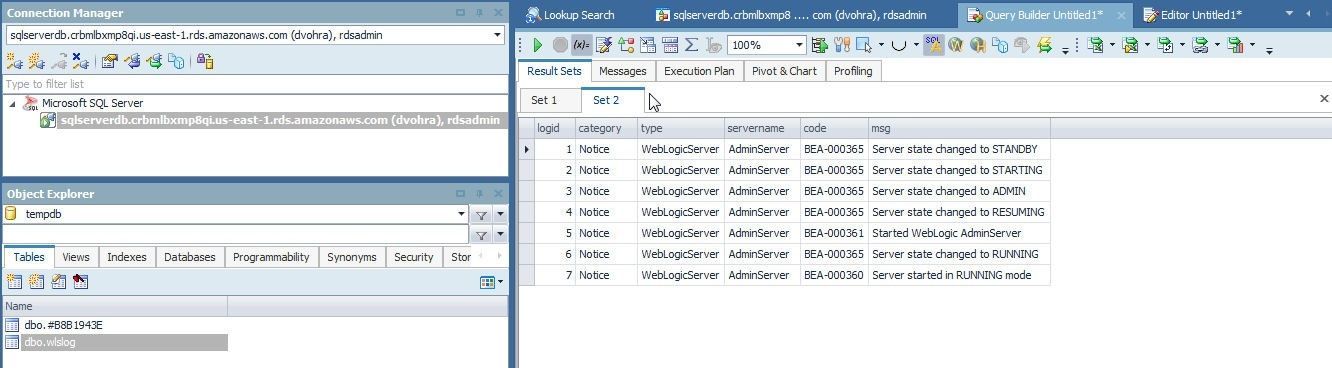Image resolution: width=1332 pixels, height=368 pixels.
Task: Open the Pivot & Chart tab
Action: pyautogui.click(x=785, y=71)
